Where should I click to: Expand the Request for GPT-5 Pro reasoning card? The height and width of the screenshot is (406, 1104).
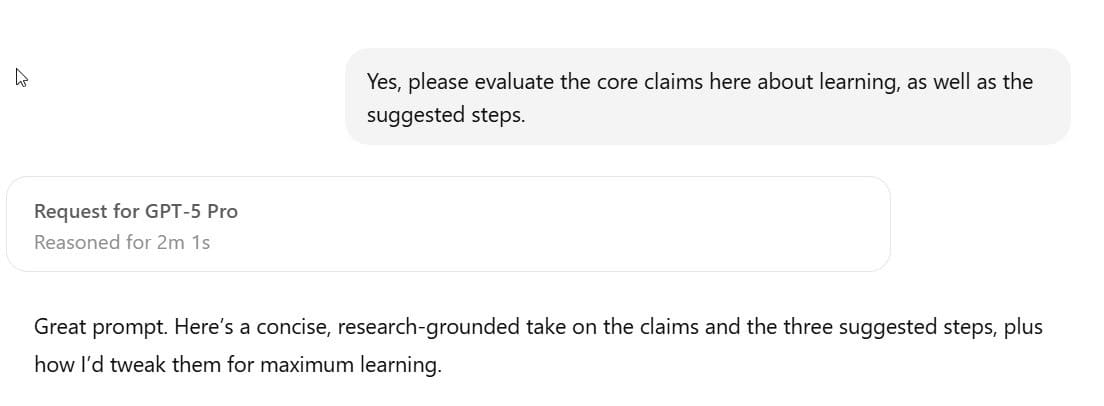coord(447,225)
